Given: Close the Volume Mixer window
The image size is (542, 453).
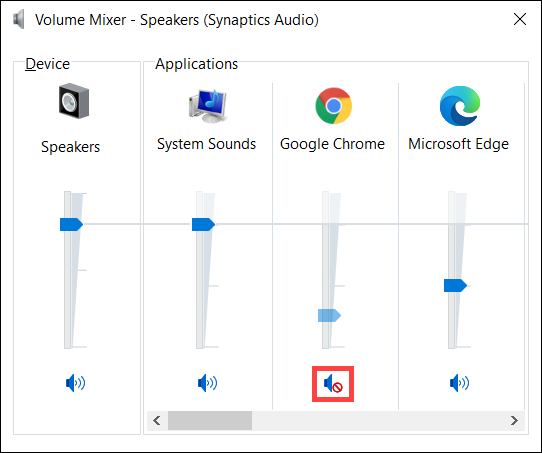Looking at the screenshot, I should click(520, 19).
